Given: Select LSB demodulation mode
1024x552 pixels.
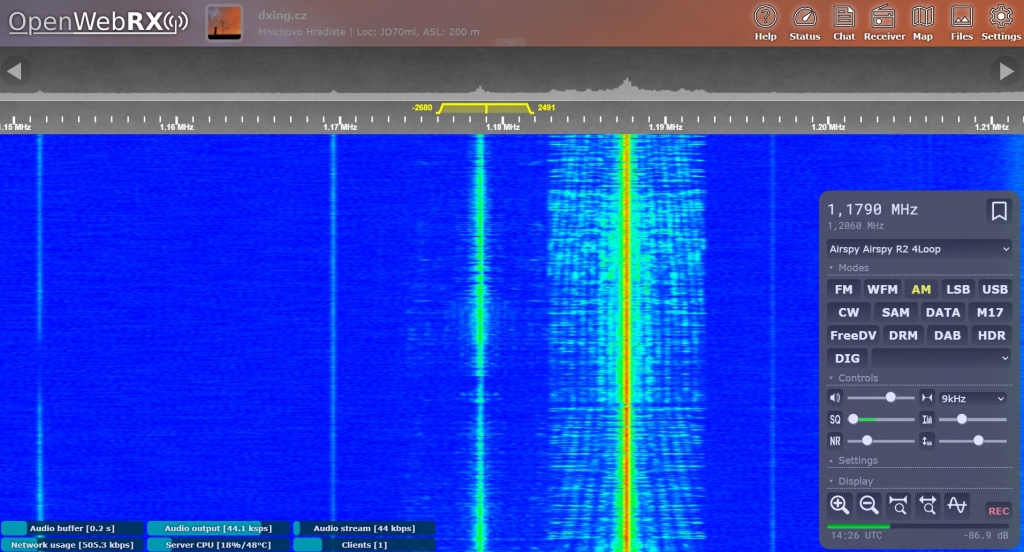Looking at the screenshot, I should (958, 289).
